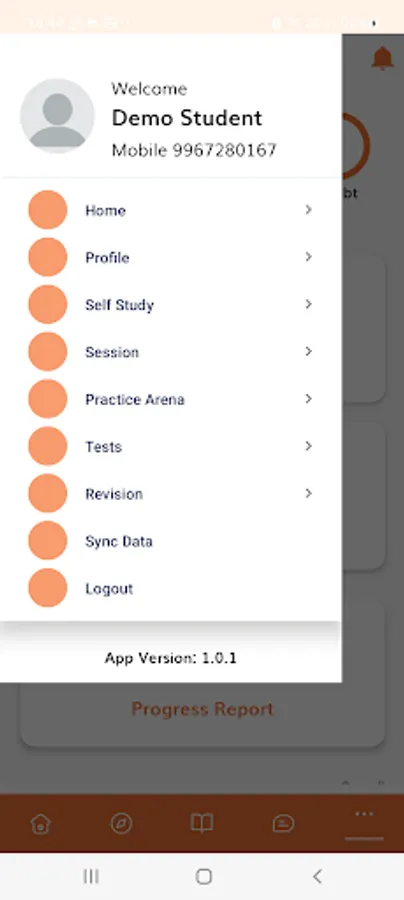Open the Tests menu item
The width and height of the screenshot is (404, 900).
170,446
